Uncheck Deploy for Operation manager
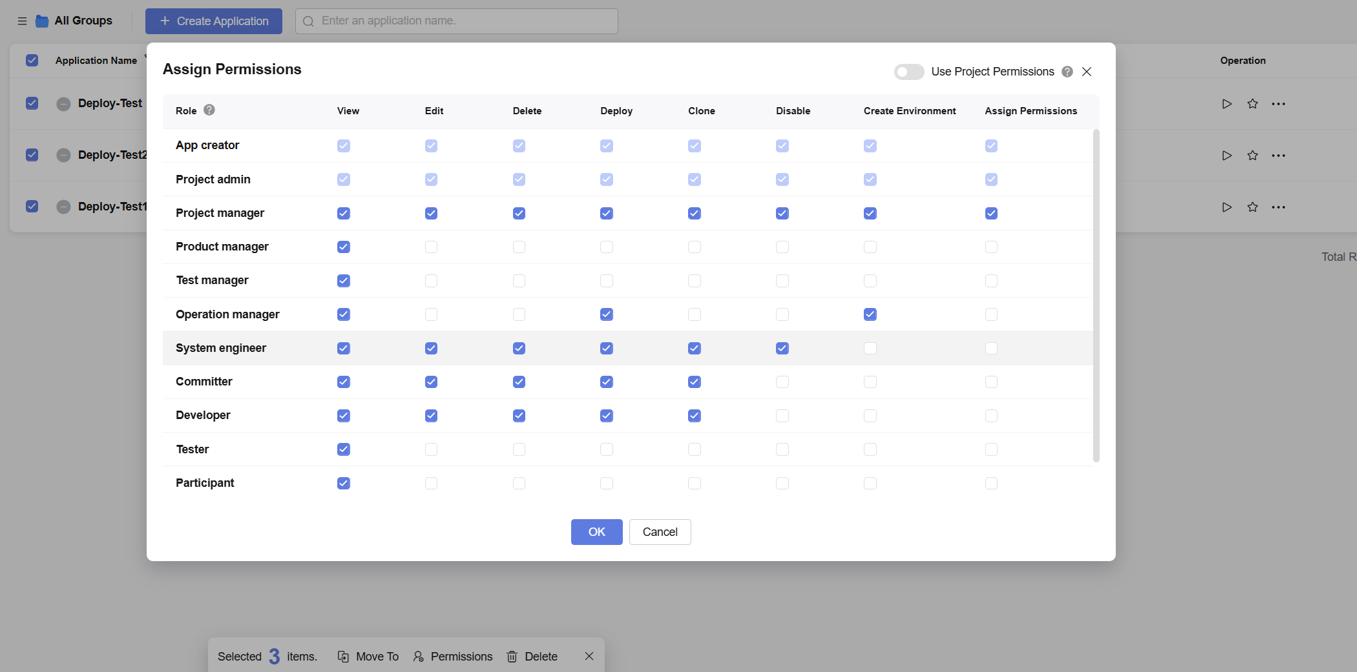Viewport: 1357px width, 672px height. (x=606, y=314)
